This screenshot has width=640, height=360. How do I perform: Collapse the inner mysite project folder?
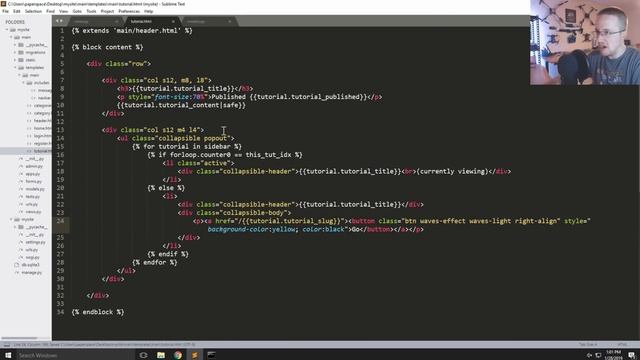coord(11,220)
